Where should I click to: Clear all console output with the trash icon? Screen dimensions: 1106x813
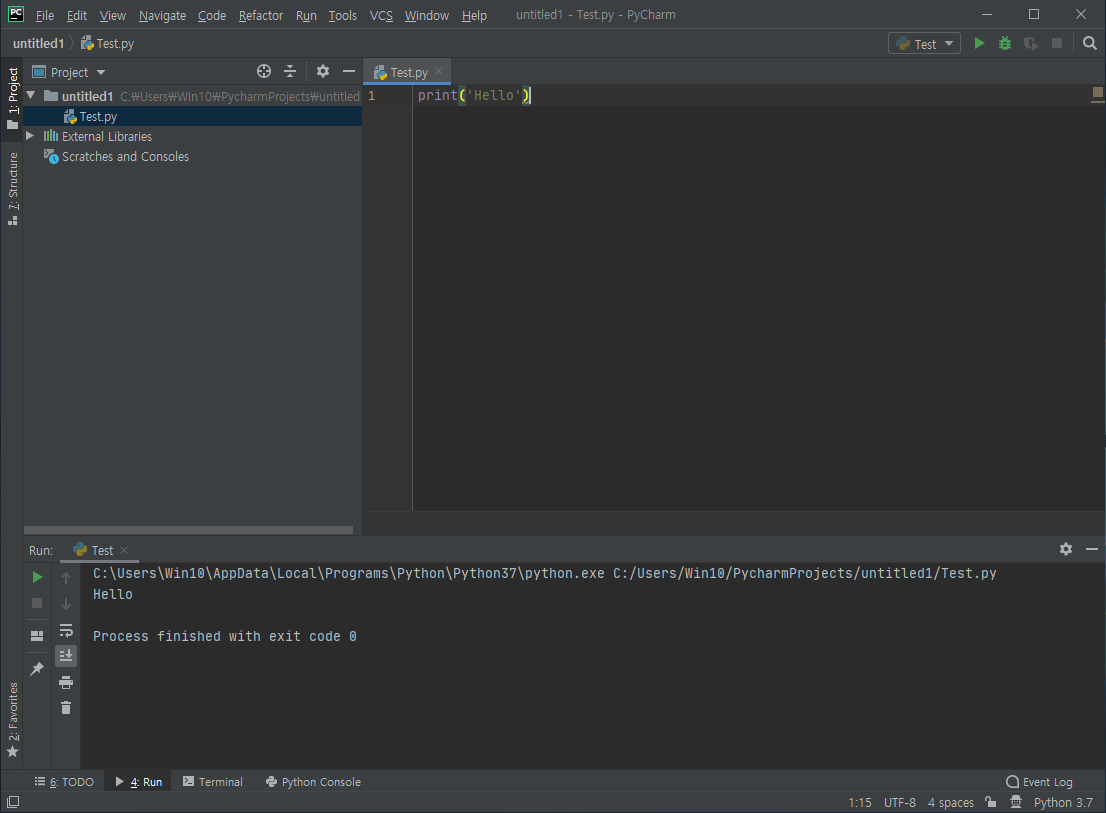[x=66, y=708]
